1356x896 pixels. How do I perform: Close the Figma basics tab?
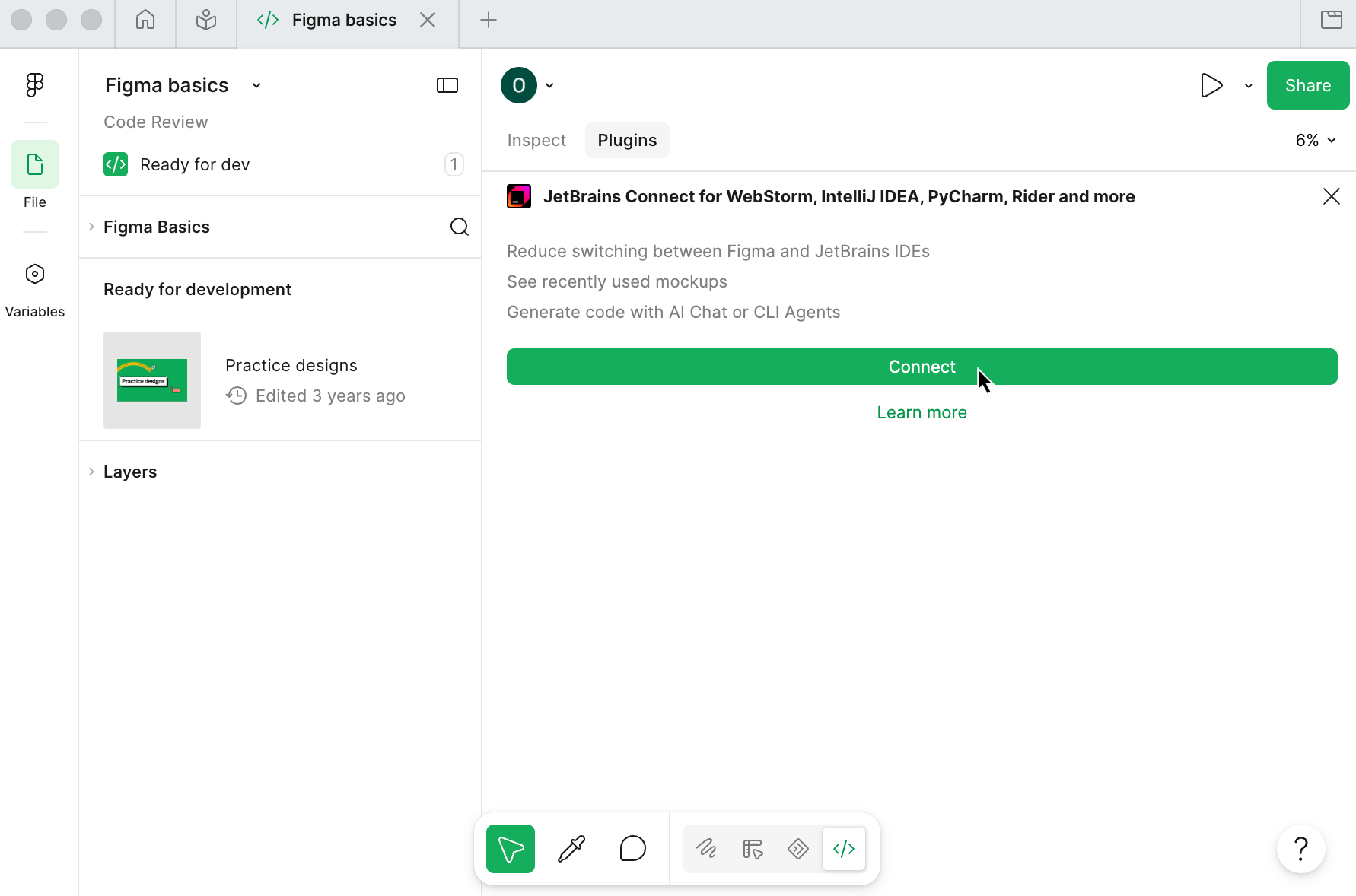click(x=428, y=20)
